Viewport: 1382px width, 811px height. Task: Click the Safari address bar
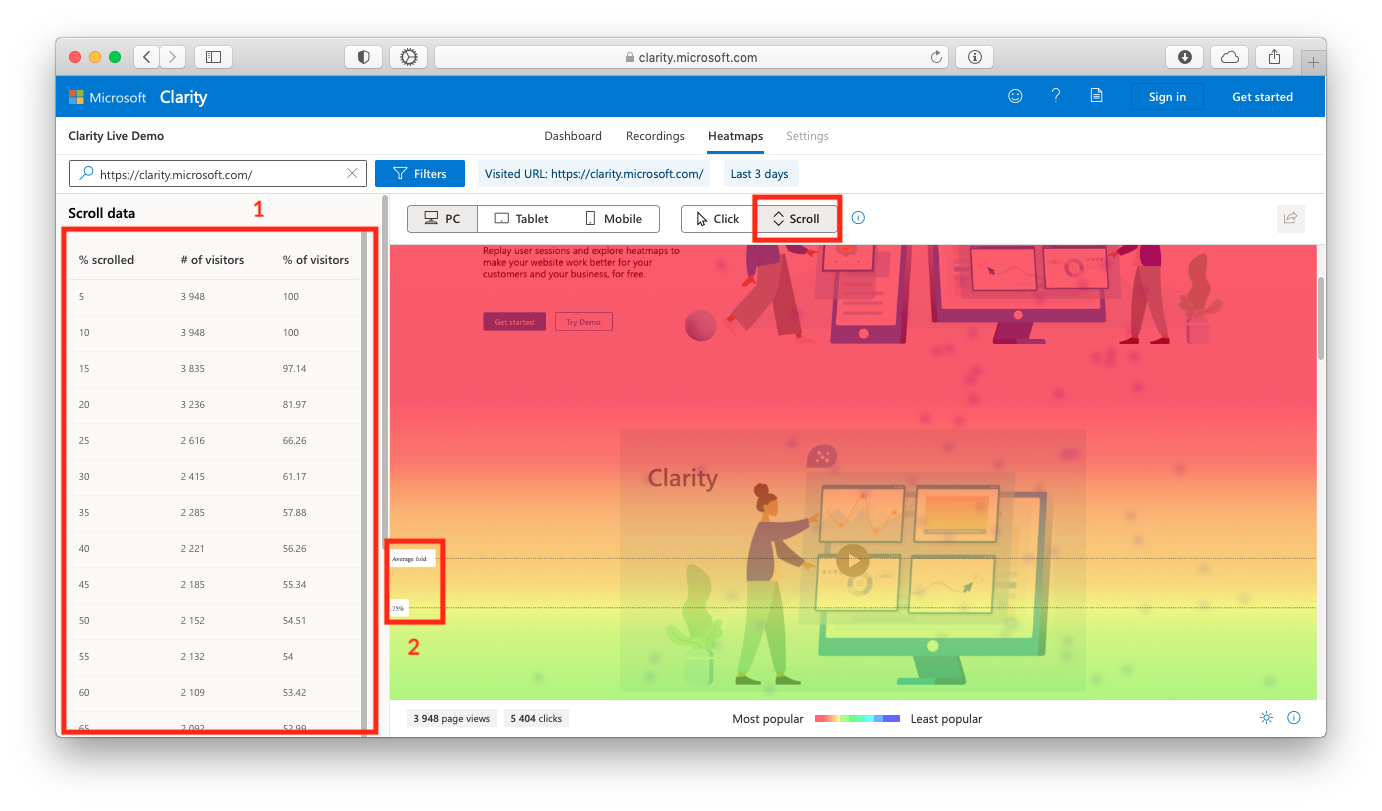(x=691, y=57)
